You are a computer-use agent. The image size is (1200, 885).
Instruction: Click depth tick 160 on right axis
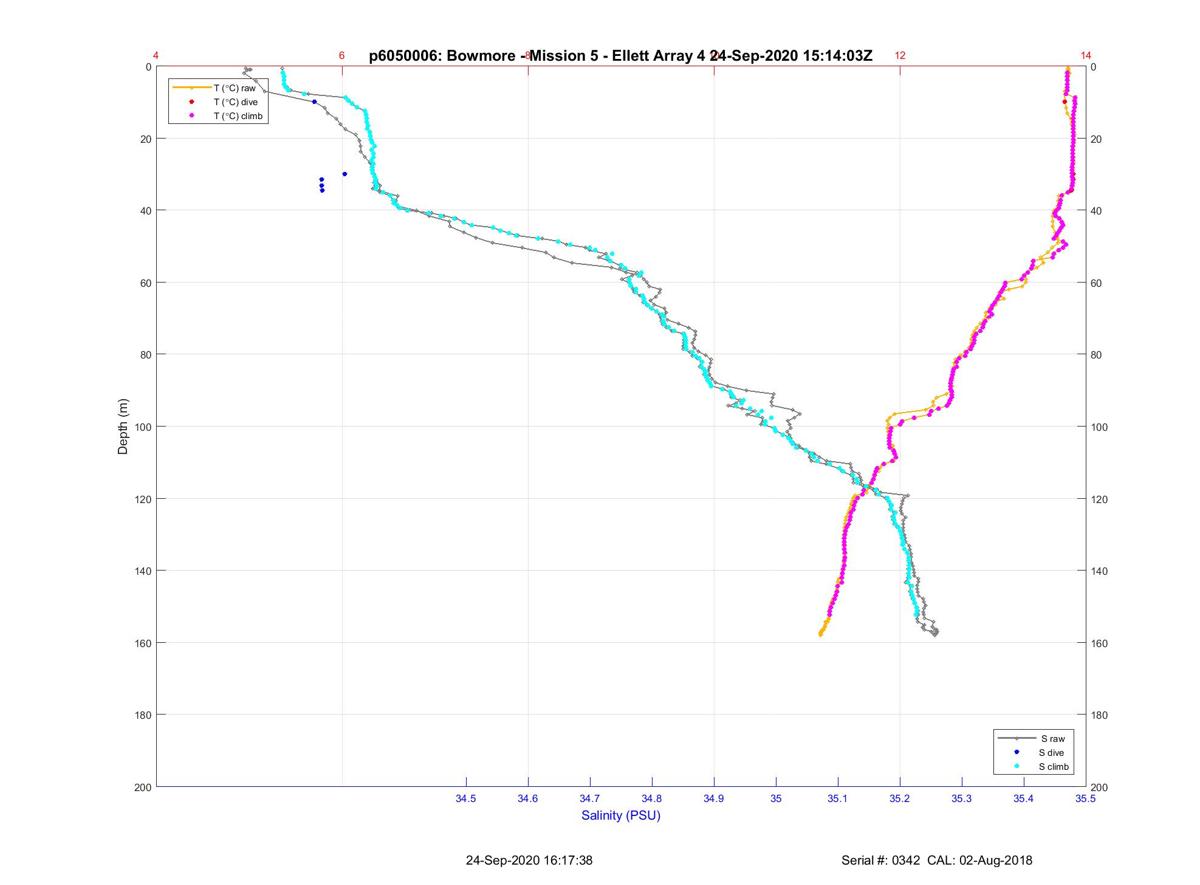click(x=1099, y=643)
